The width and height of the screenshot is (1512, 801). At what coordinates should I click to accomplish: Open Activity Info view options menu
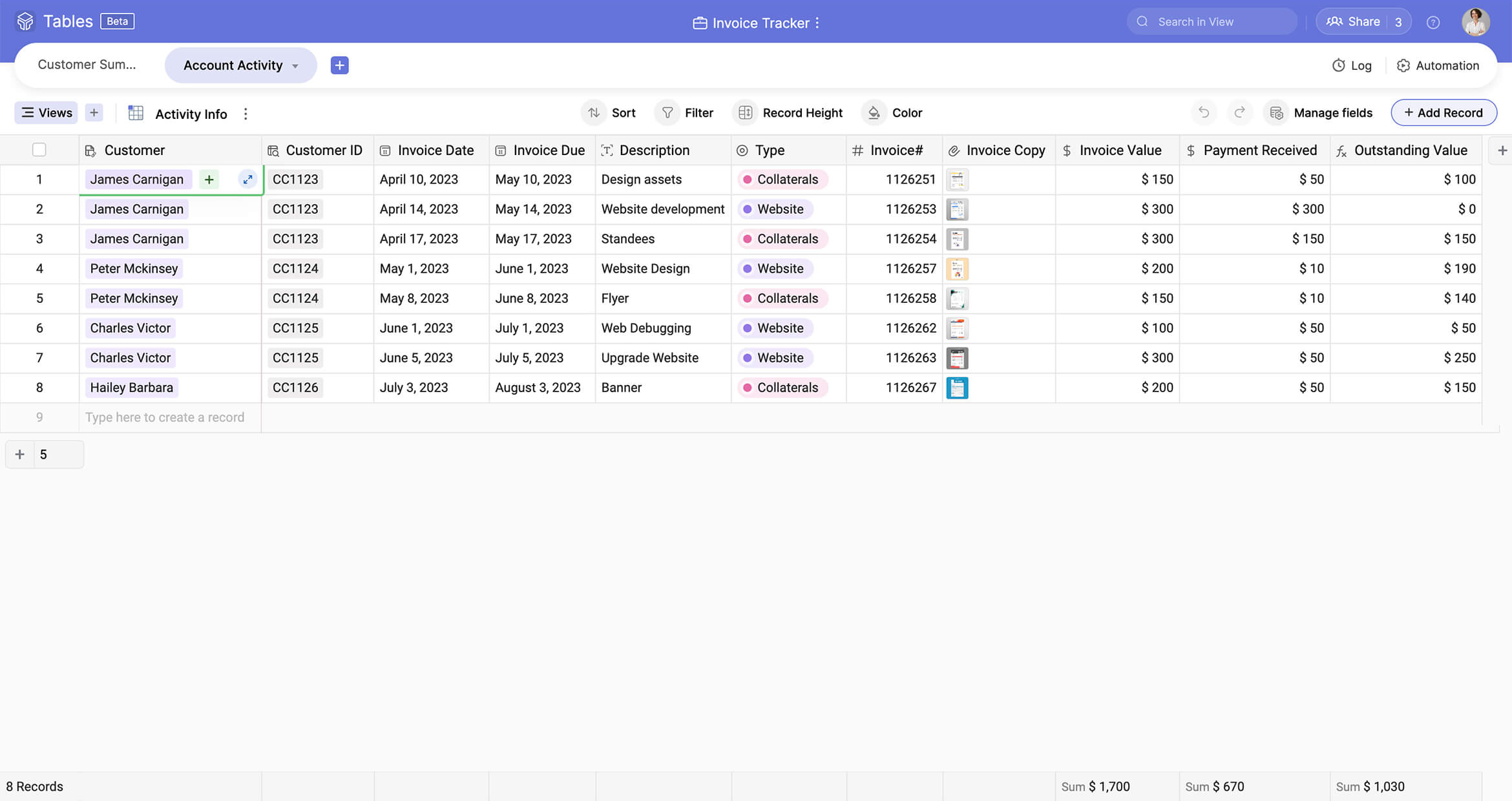click(x=246, y=114)
